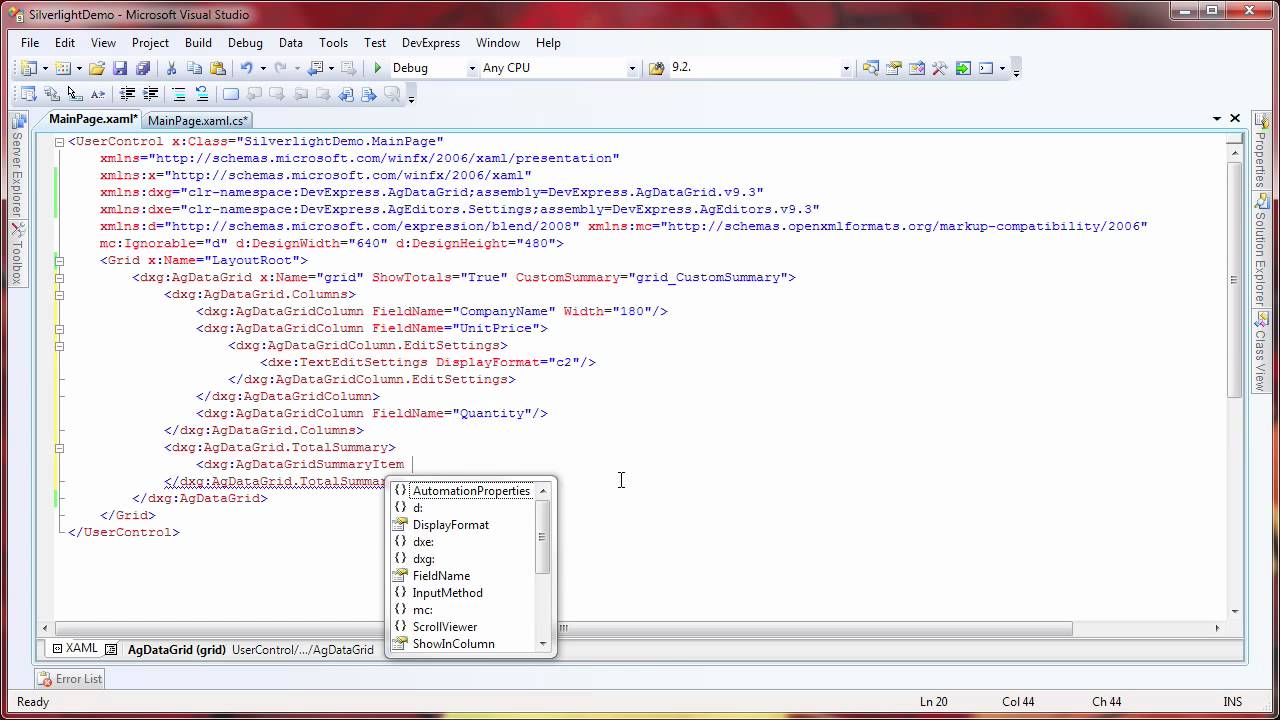Click the Save All icon

tap(143, 68)
